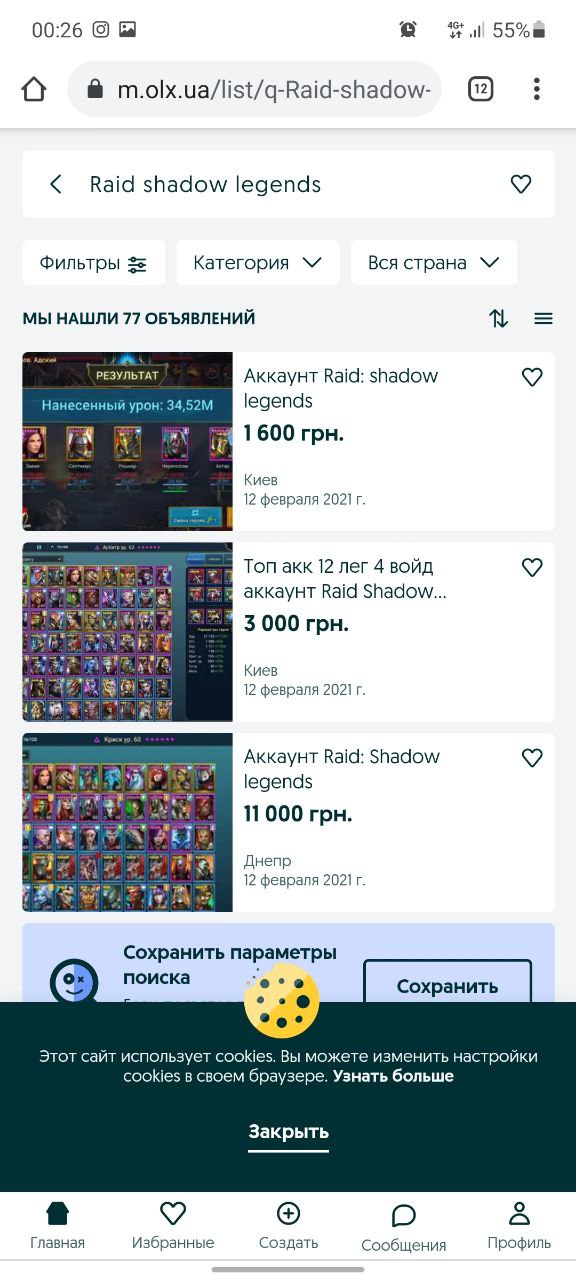Open the browser three-dot menu
This screenshot has height=1280, width=576.
(x=537, y=89)
